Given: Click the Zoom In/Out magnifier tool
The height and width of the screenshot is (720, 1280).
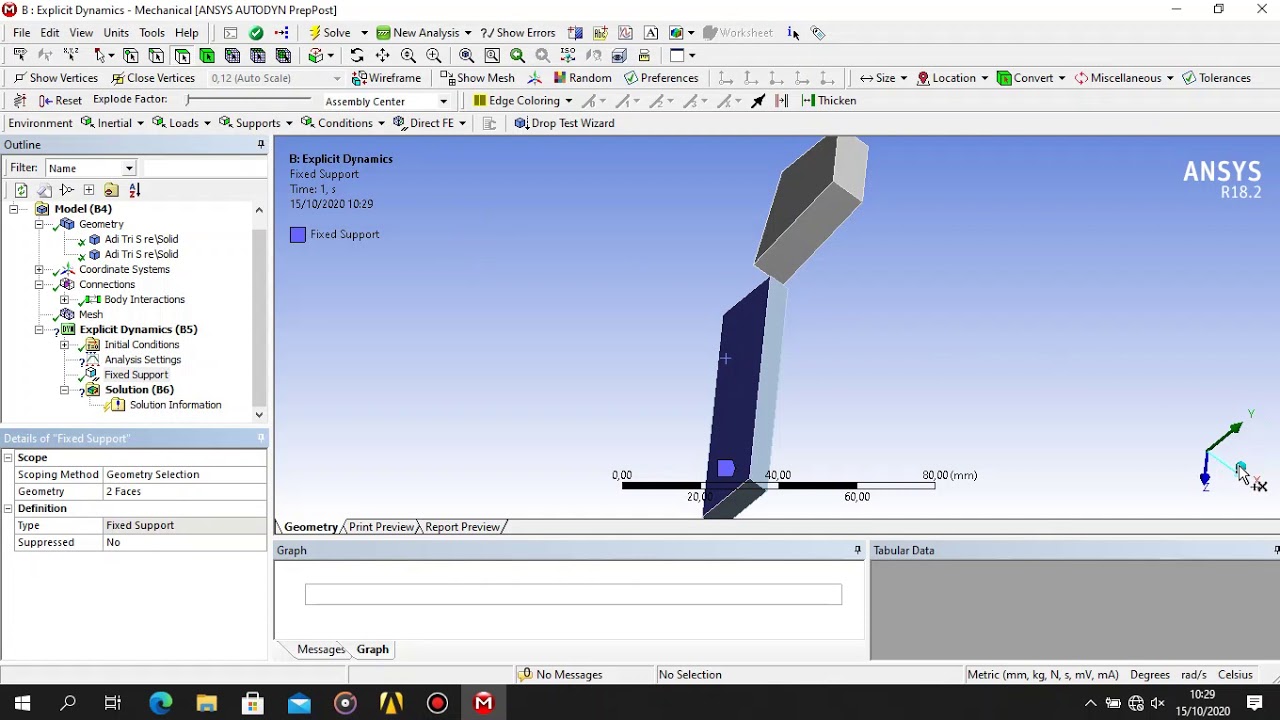Looking at the screenshot, I should pos(408,56).
